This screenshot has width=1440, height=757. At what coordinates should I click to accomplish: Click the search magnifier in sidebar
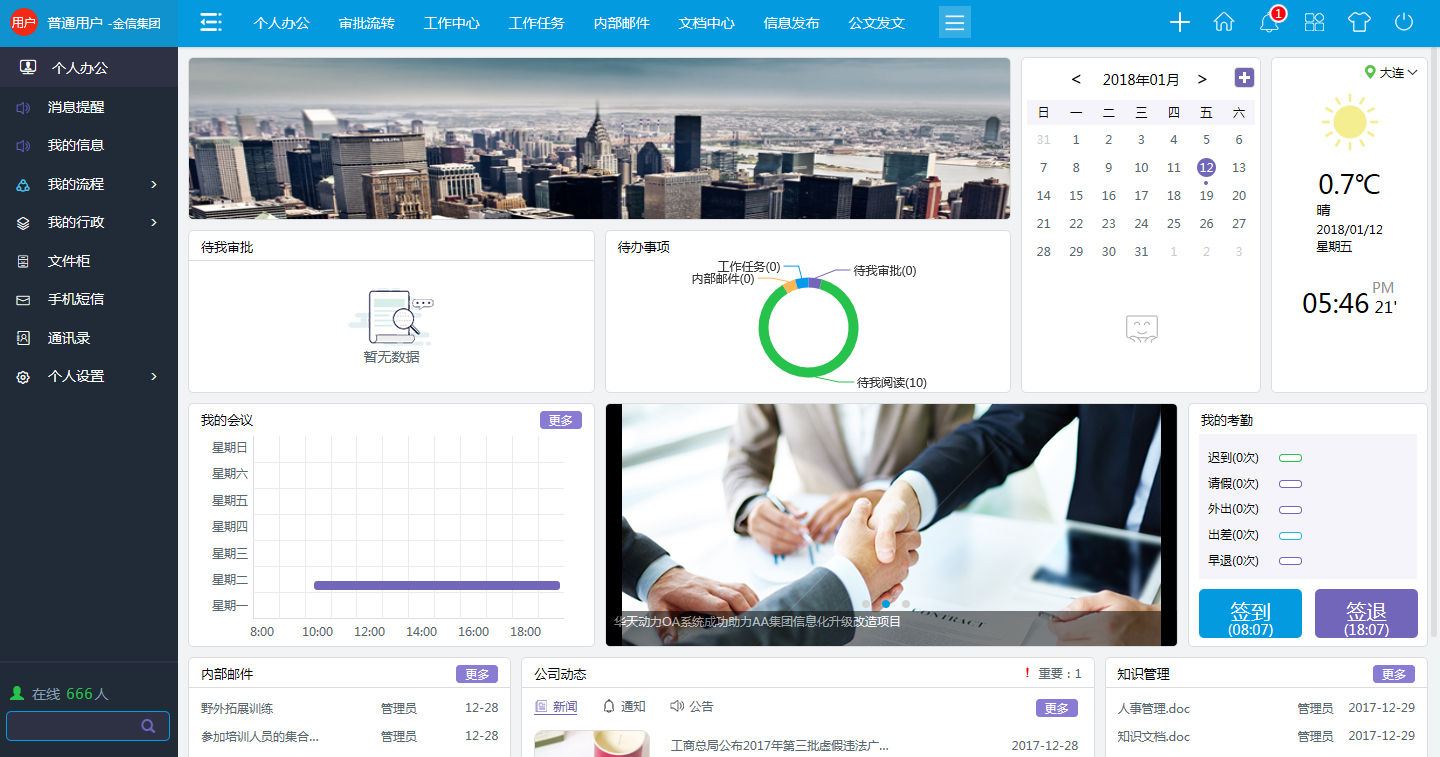[148, 726]
